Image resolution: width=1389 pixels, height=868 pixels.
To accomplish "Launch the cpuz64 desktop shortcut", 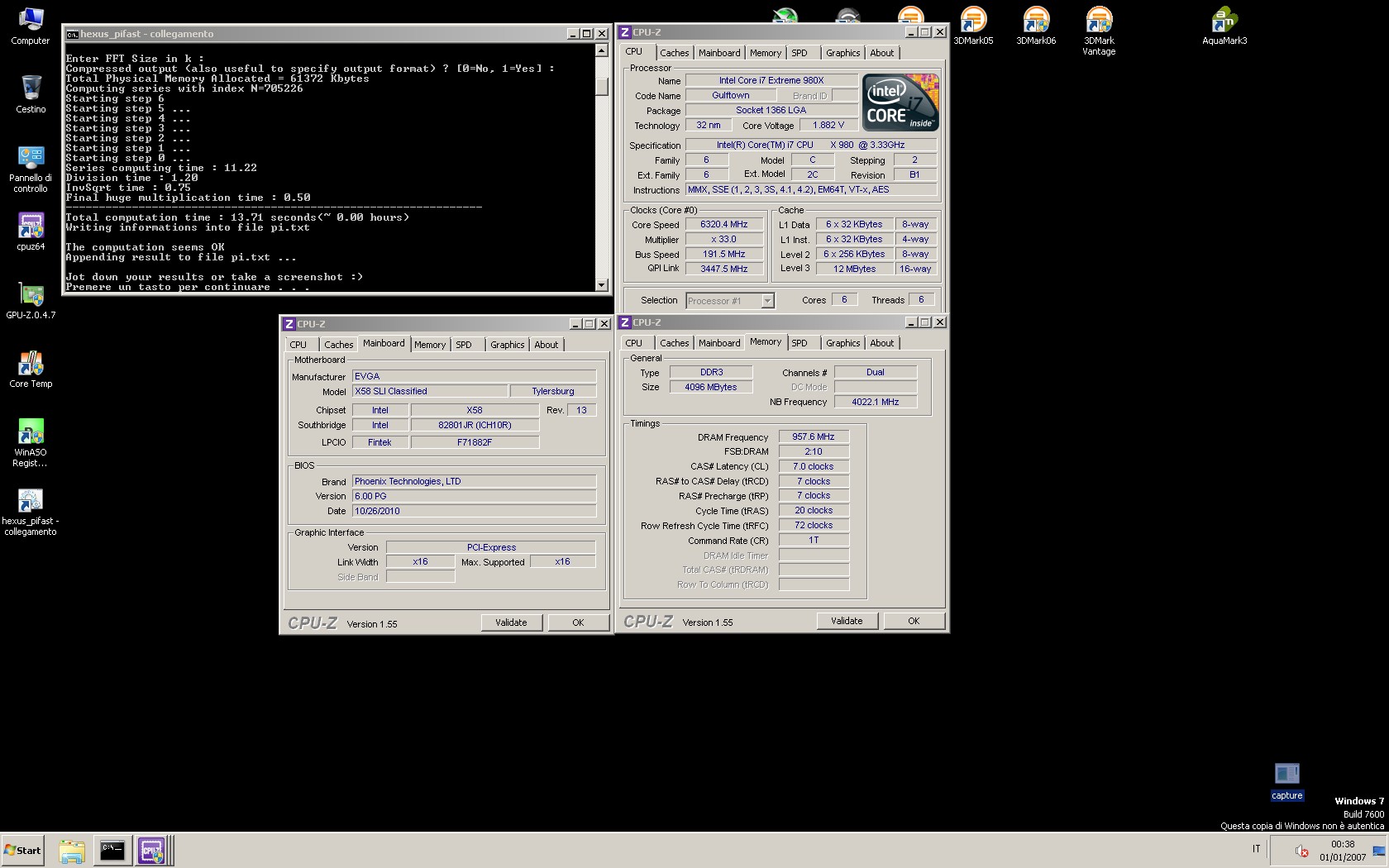I will [x=31, y=231].
